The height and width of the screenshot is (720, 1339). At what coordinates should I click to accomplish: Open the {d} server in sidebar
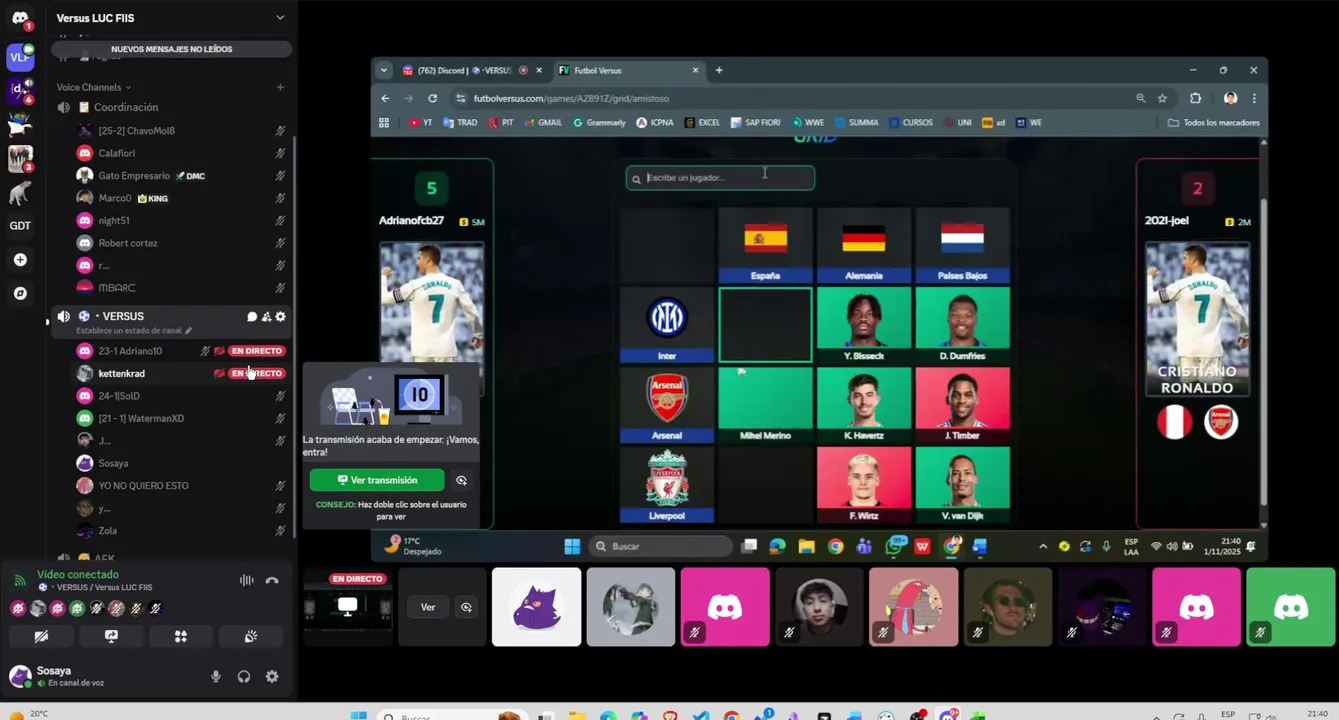pos(20,91)
